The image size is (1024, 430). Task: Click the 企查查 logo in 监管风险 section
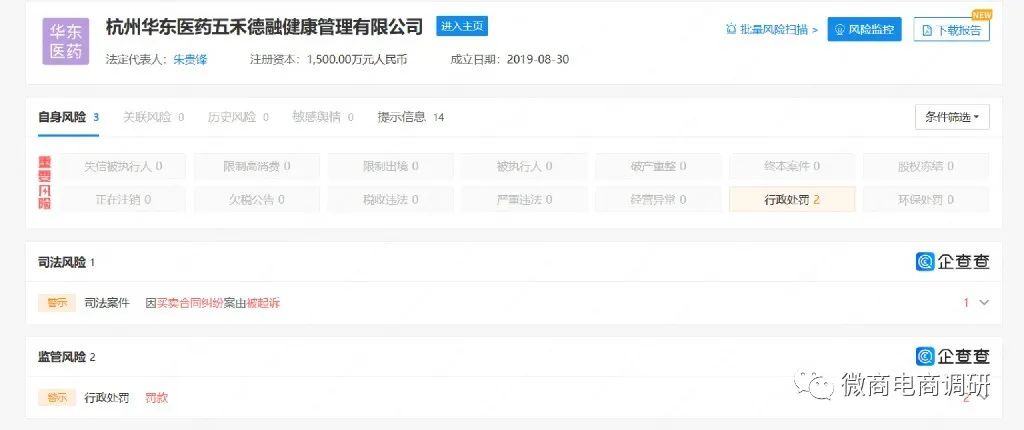click(x=953, y=356)
